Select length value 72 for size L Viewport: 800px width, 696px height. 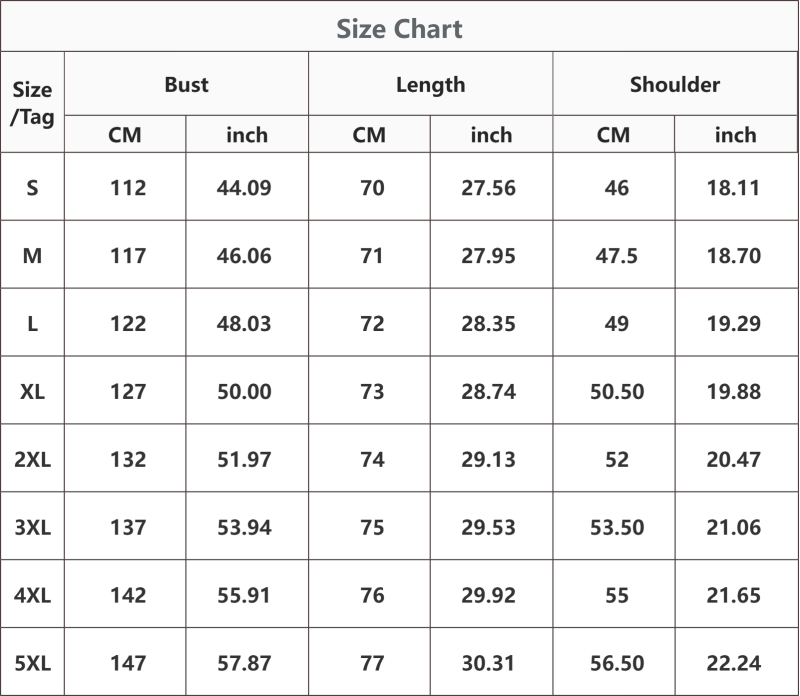372,324
